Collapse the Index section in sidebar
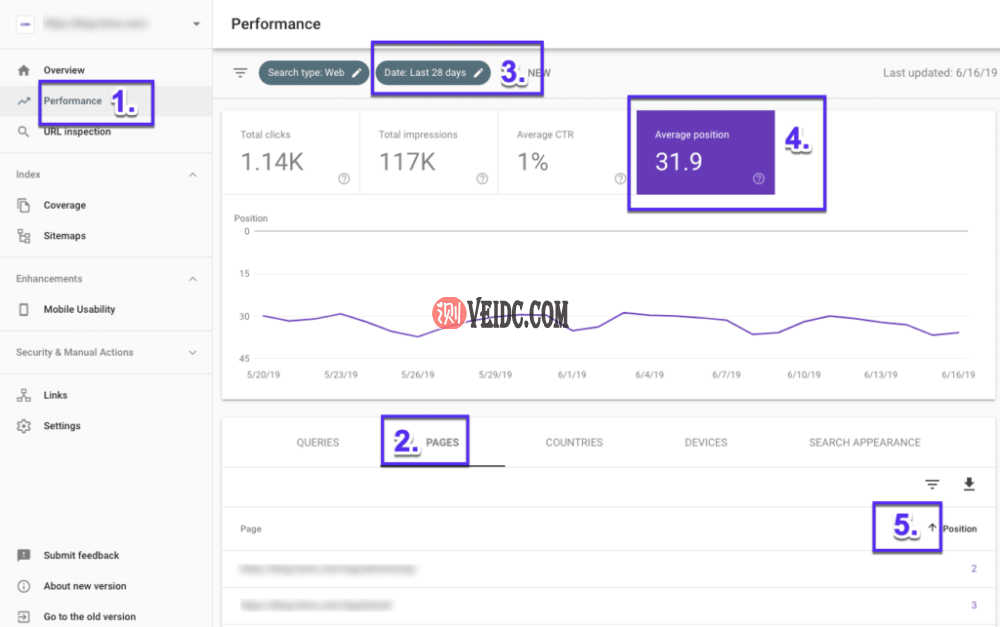The width and height of the screenshot is (1000, 627). [x=193, y=175]
